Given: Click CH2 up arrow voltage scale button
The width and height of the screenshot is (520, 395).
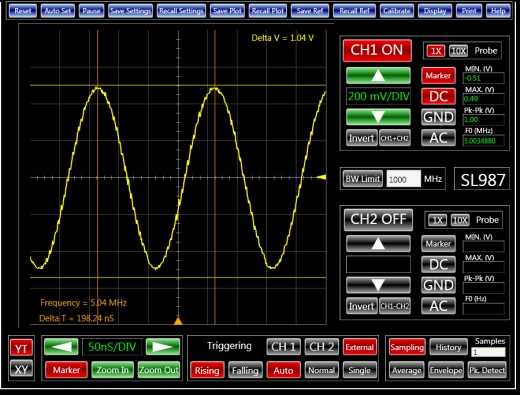Looking at the screenshot, I should tap(378, 244).
